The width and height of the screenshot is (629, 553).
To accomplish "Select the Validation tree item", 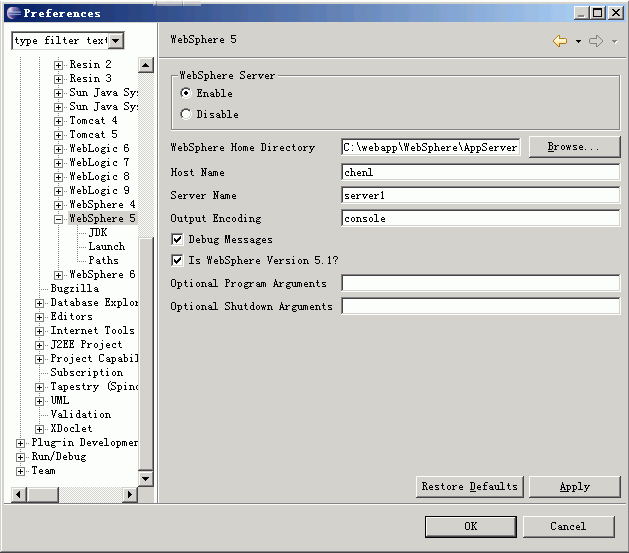I will [x=81, y=415].
